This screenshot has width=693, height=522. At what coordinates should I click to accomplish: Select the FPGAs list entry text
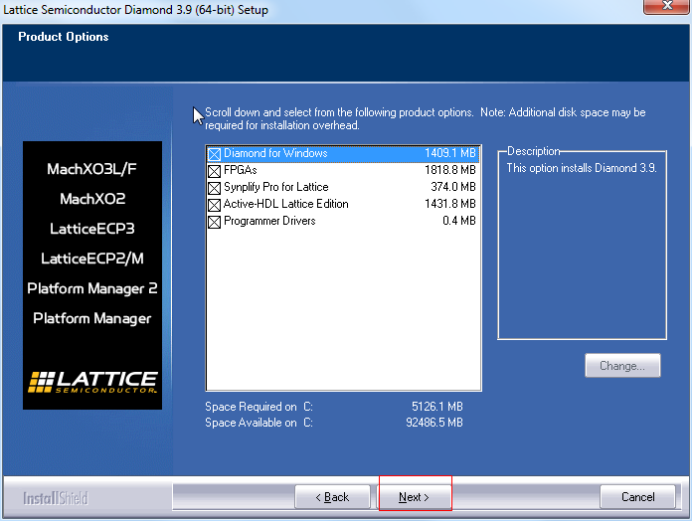point(240,170)
